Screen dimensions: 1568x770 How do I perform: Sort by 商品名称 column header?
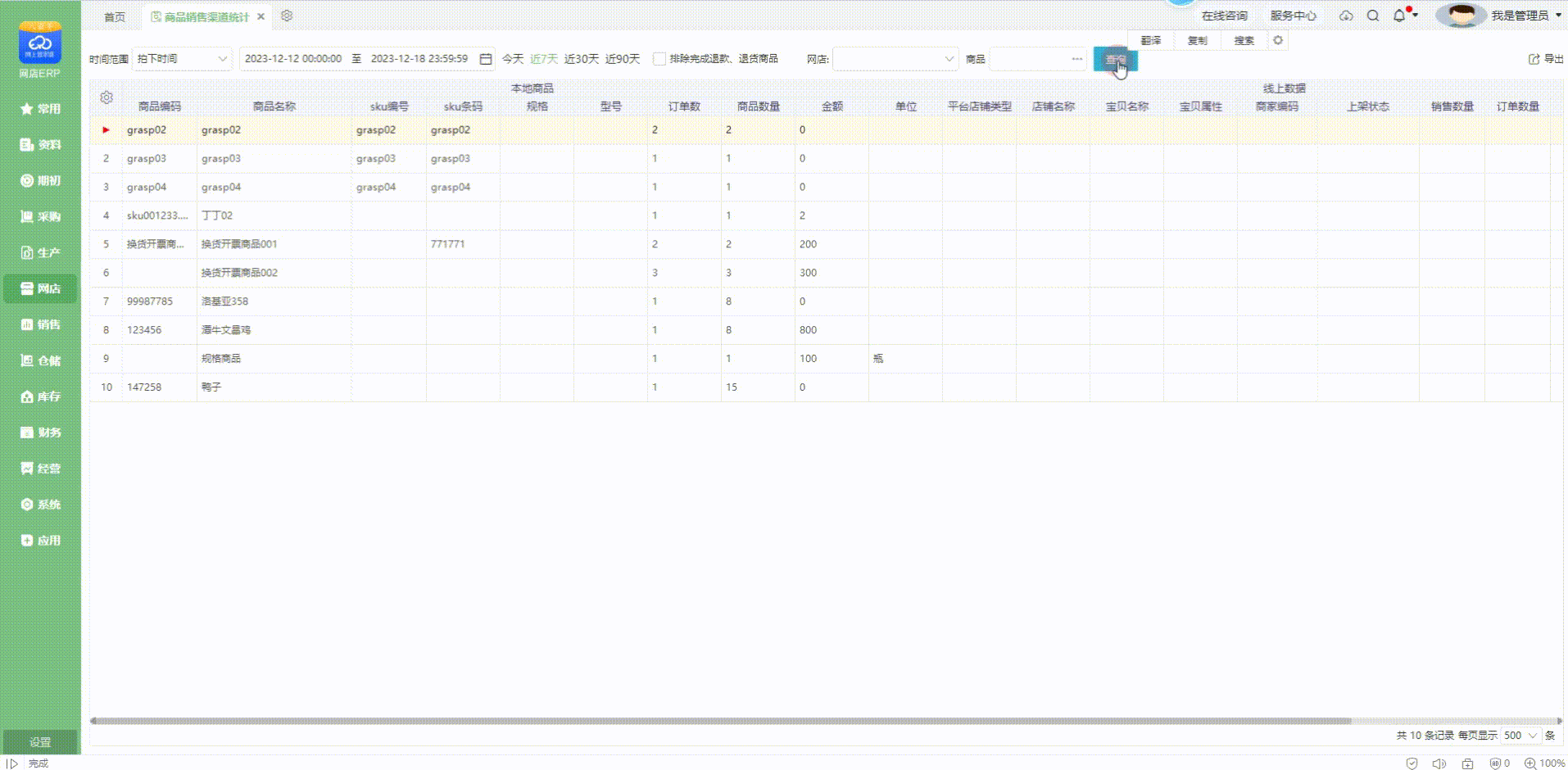pyautogui.click(x=274, y=106)
